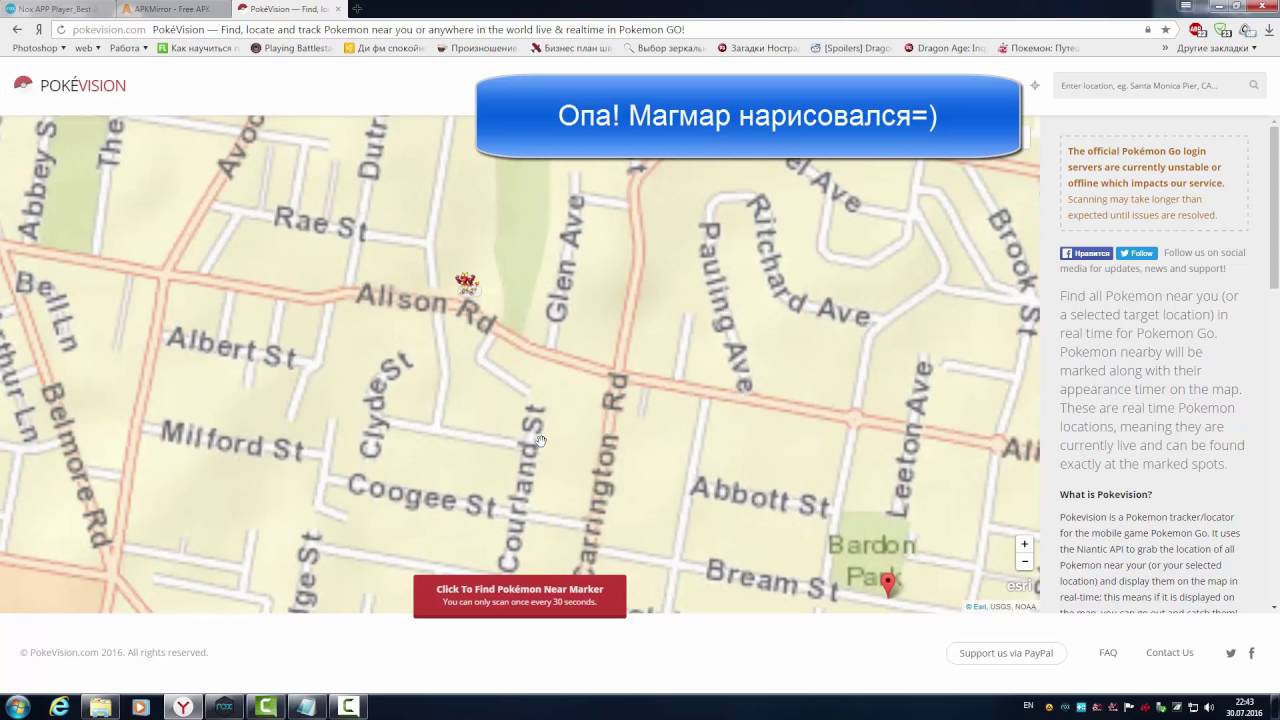The width and height of the screenshot is (1280, 720).
Task: Open a new browser tab with plus button
Action: click(x=357, y=9)
